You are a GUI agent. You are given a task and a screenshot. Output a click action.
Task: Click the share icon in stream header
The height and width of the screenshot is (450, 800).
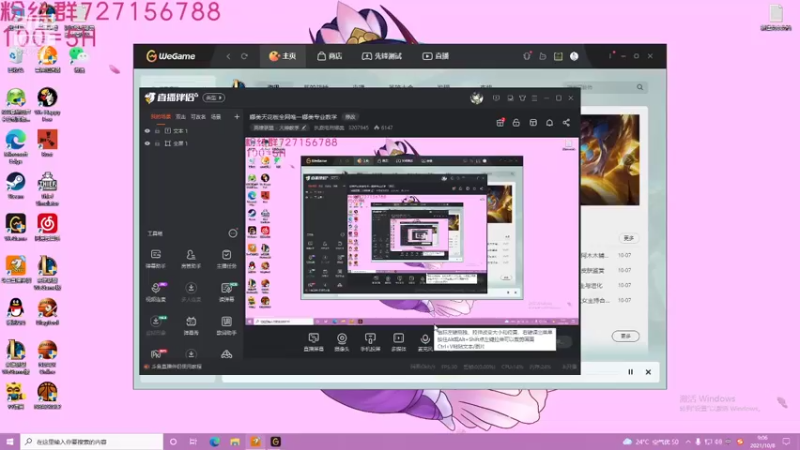[566, 122]
